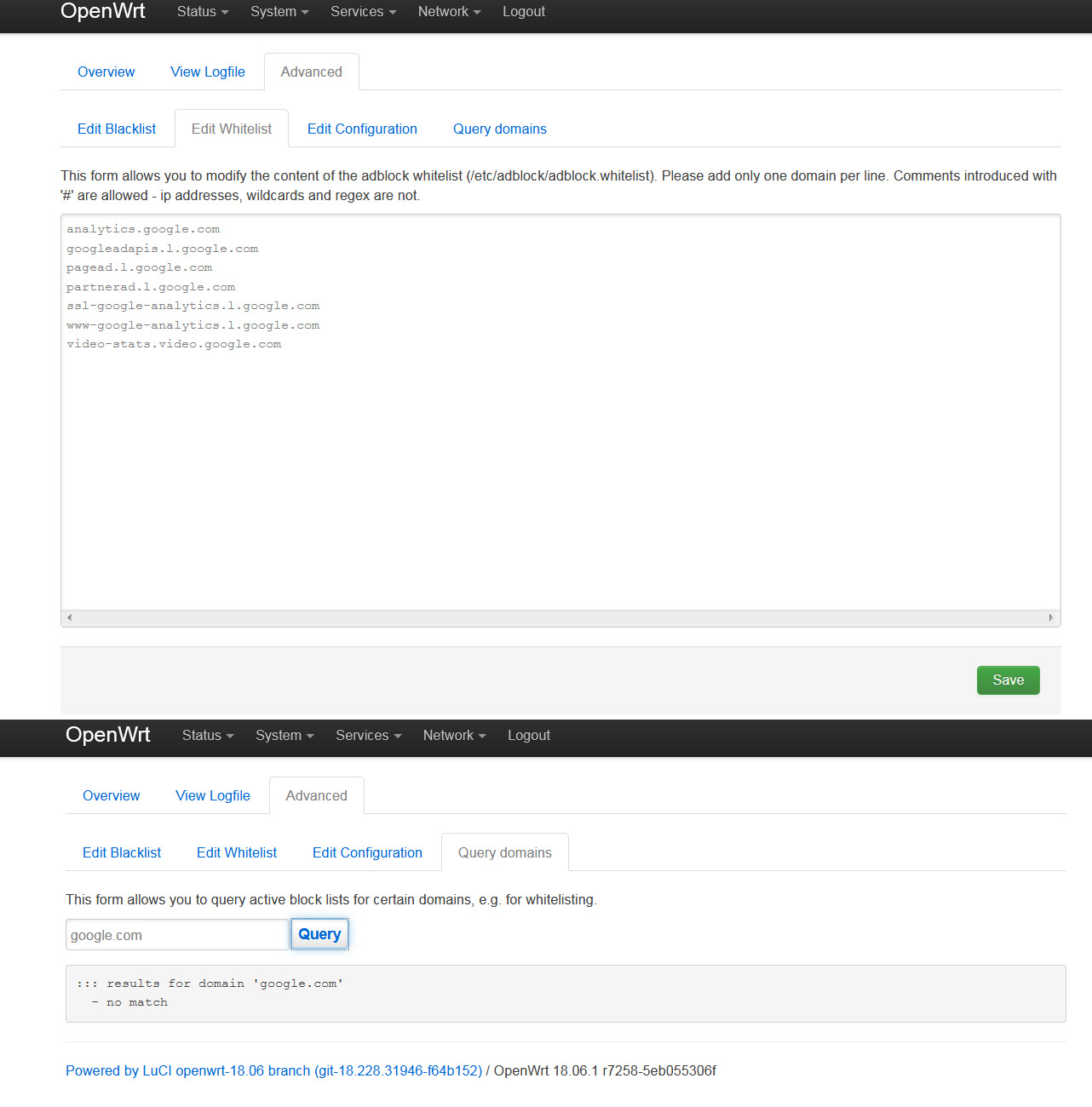Open the Edit Whitelist subtab in the bottom page
1092x1107 pixels.
click(237, 853)
